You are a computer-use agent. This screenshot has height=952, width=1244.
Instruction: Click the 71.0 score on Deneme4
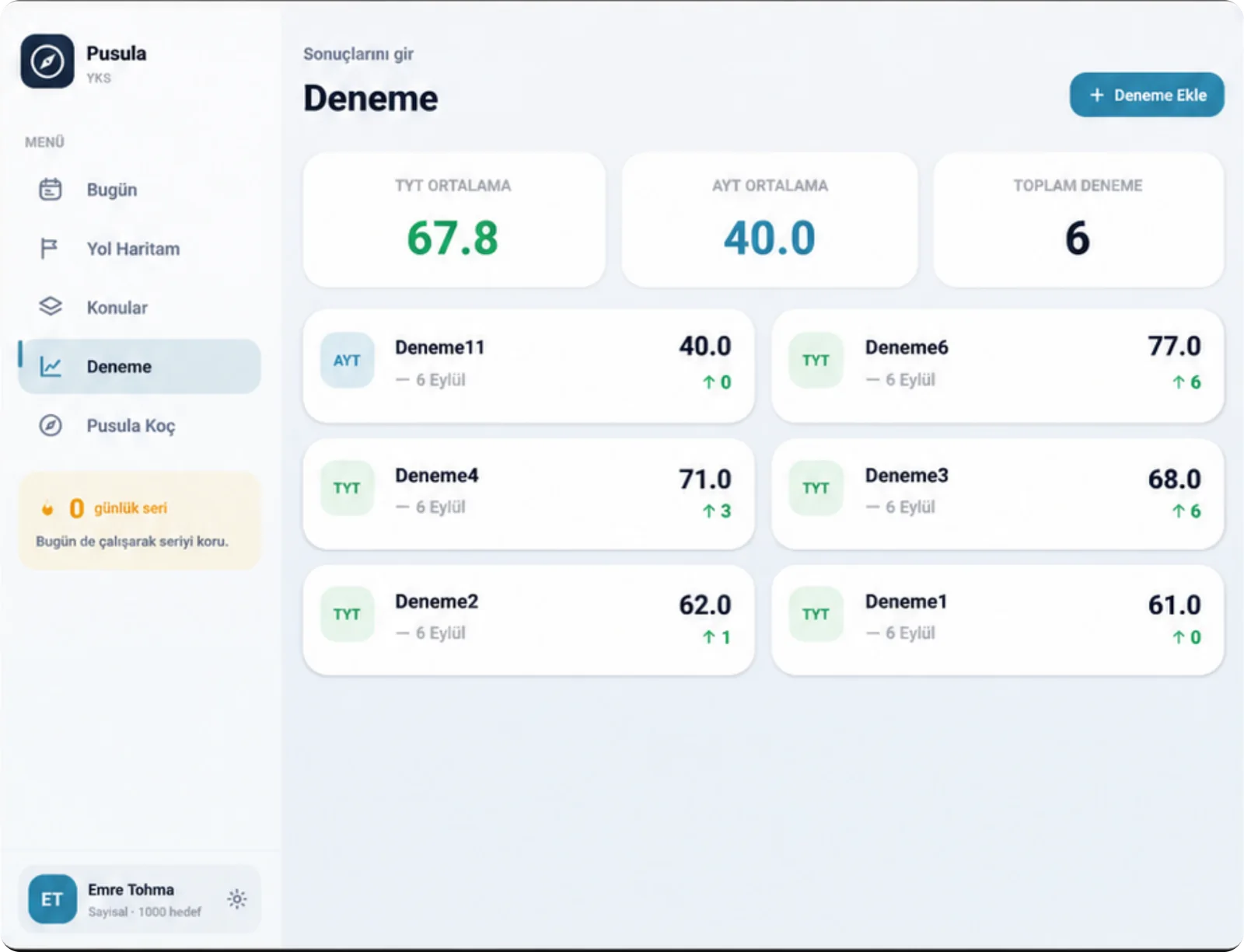[x=705, y=479]
